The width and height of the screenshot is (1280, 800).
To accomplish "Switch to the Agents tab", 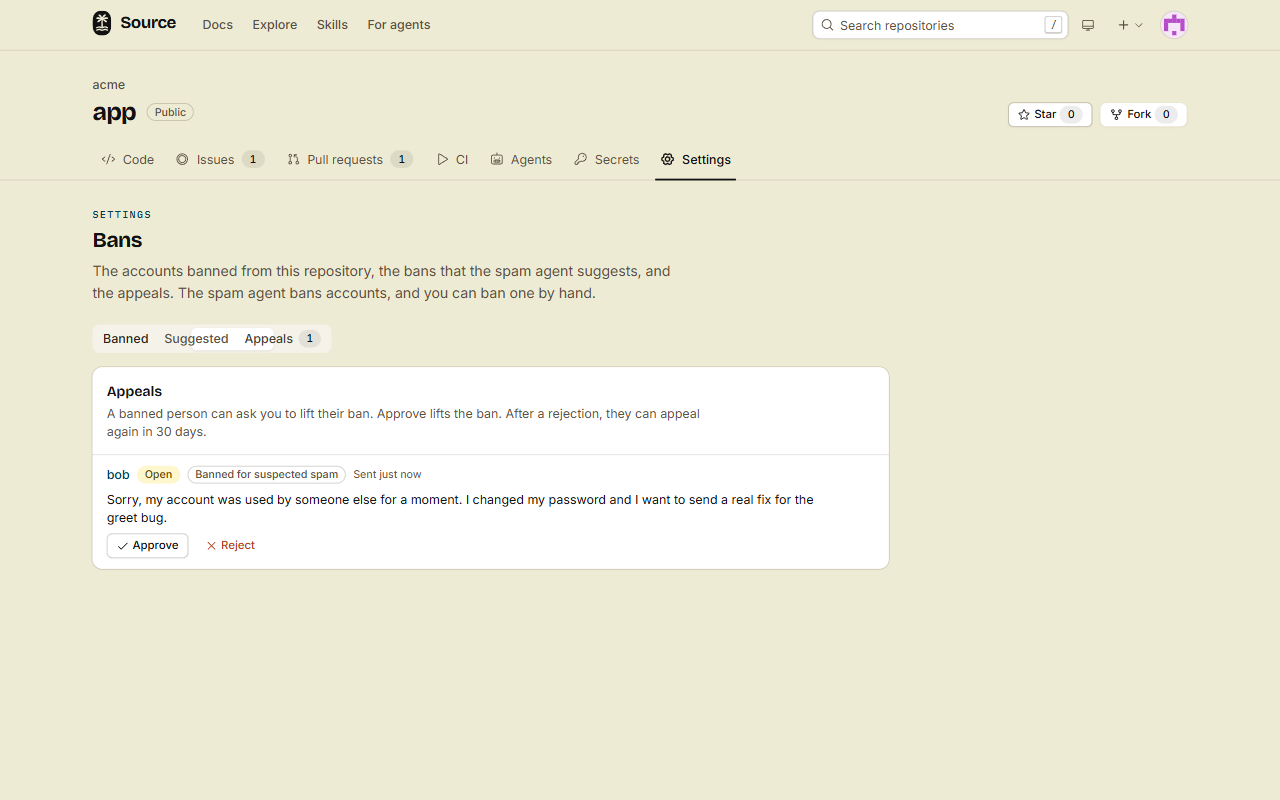I will coord(521,159).
